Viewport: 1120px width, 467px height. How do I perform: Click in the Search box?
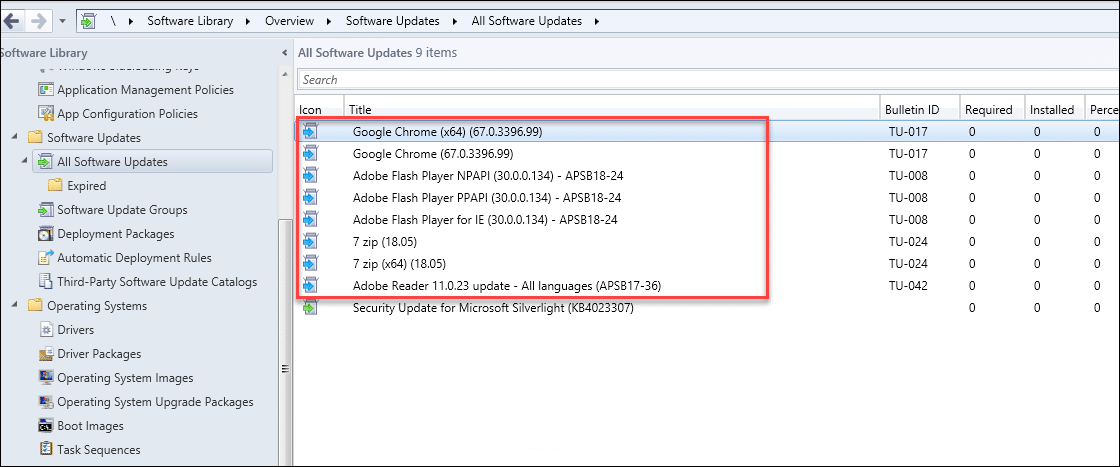click(707, 79)
